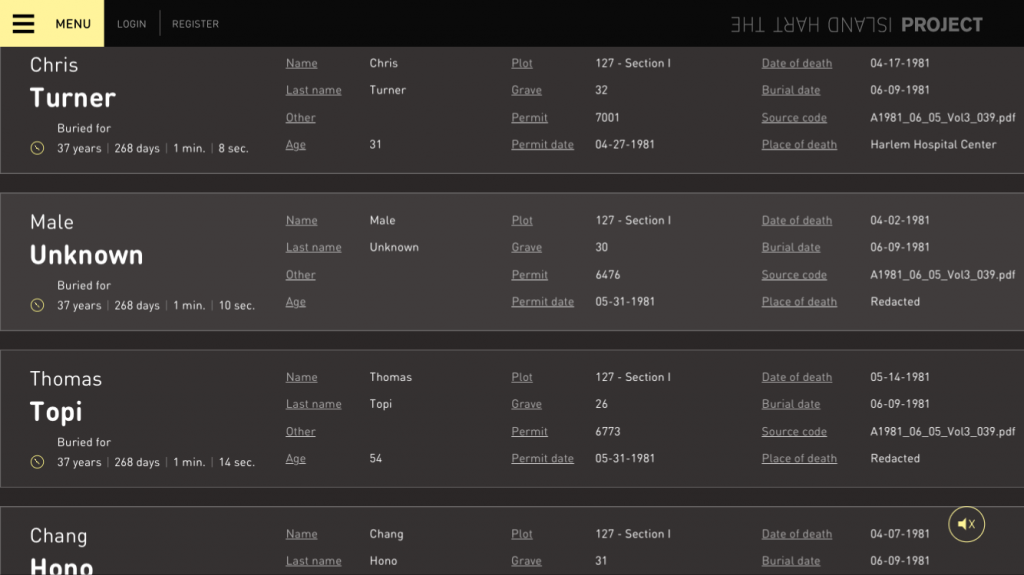
Task: Click Source code label in Turner record
Action: (x=794, y=118)
